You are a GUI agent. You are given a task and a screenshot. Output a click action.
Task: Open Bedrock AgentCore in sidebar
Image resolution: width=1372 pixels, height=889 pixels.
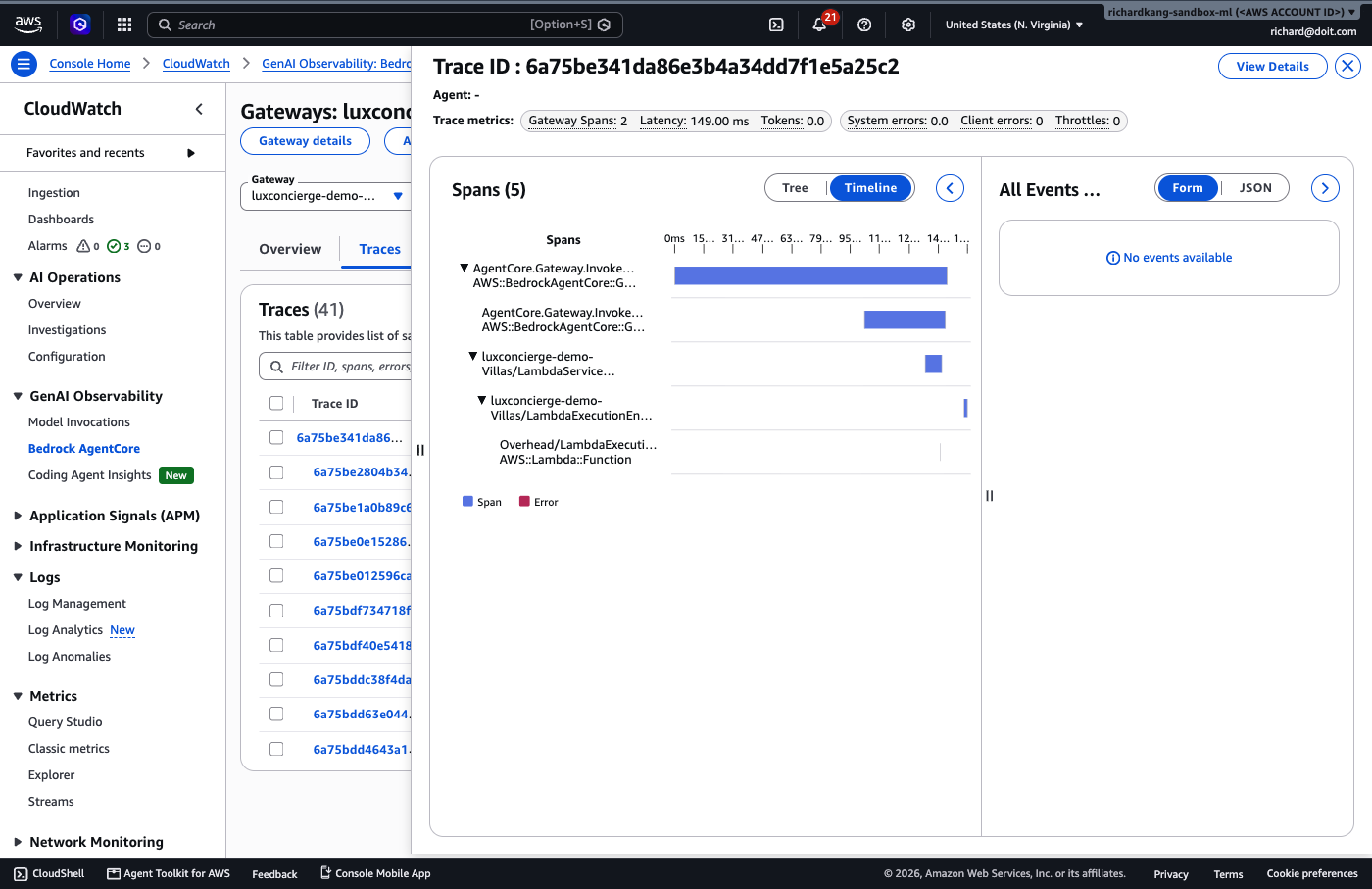pos(84,449)
